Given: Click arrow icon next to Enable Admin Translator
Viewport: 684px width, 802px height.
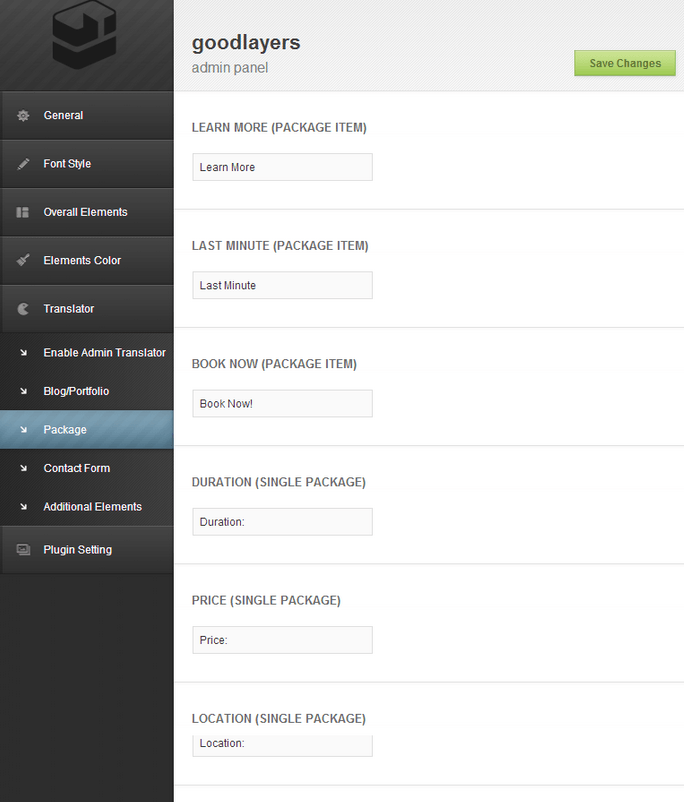Looking at the screenshot, I should tap(24, 352).
